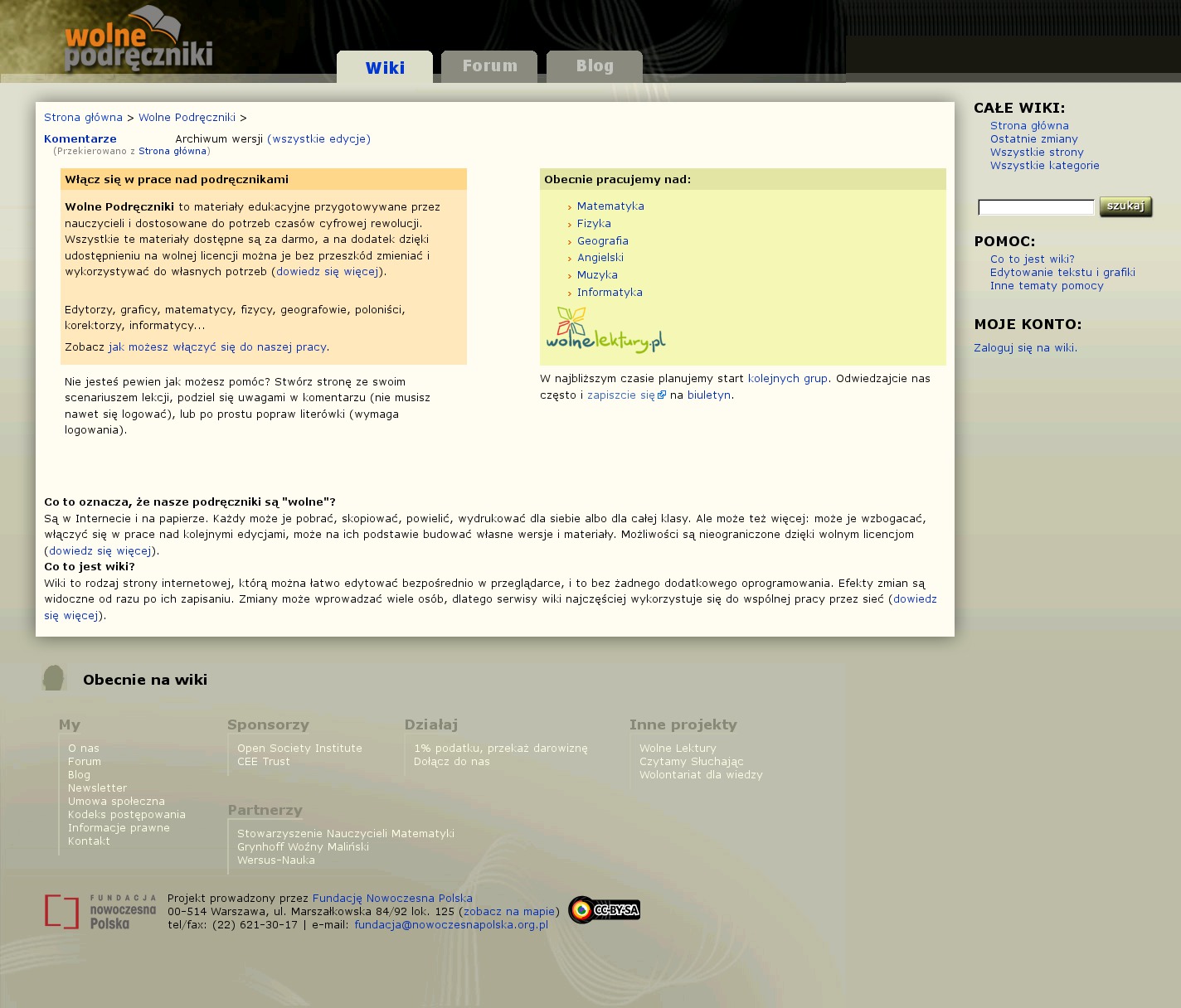Open the Blog tab
The height and width of the screenshot is (1008, 1181).
(595, 66)
